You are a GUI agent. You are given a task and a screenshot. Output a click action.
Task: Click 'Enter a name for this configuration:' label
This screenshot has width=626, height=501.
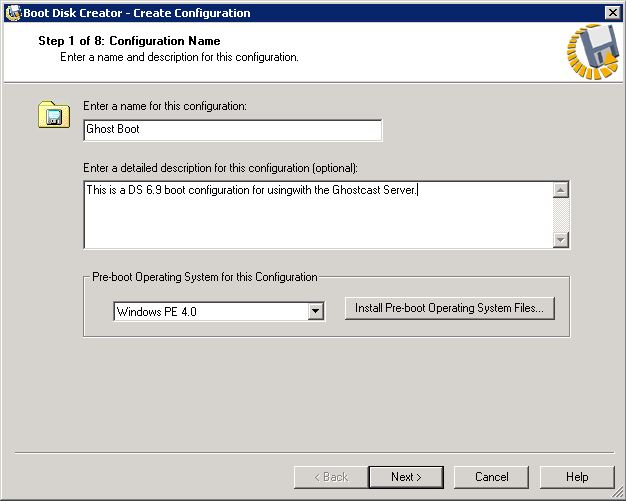(x=165, y=106)
